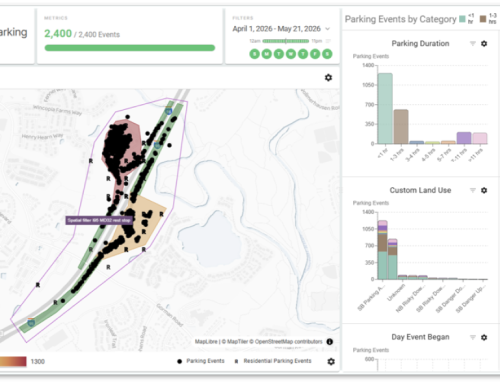
Task: Open Custom Land Use chart settings gear
Action: [484, 190]
